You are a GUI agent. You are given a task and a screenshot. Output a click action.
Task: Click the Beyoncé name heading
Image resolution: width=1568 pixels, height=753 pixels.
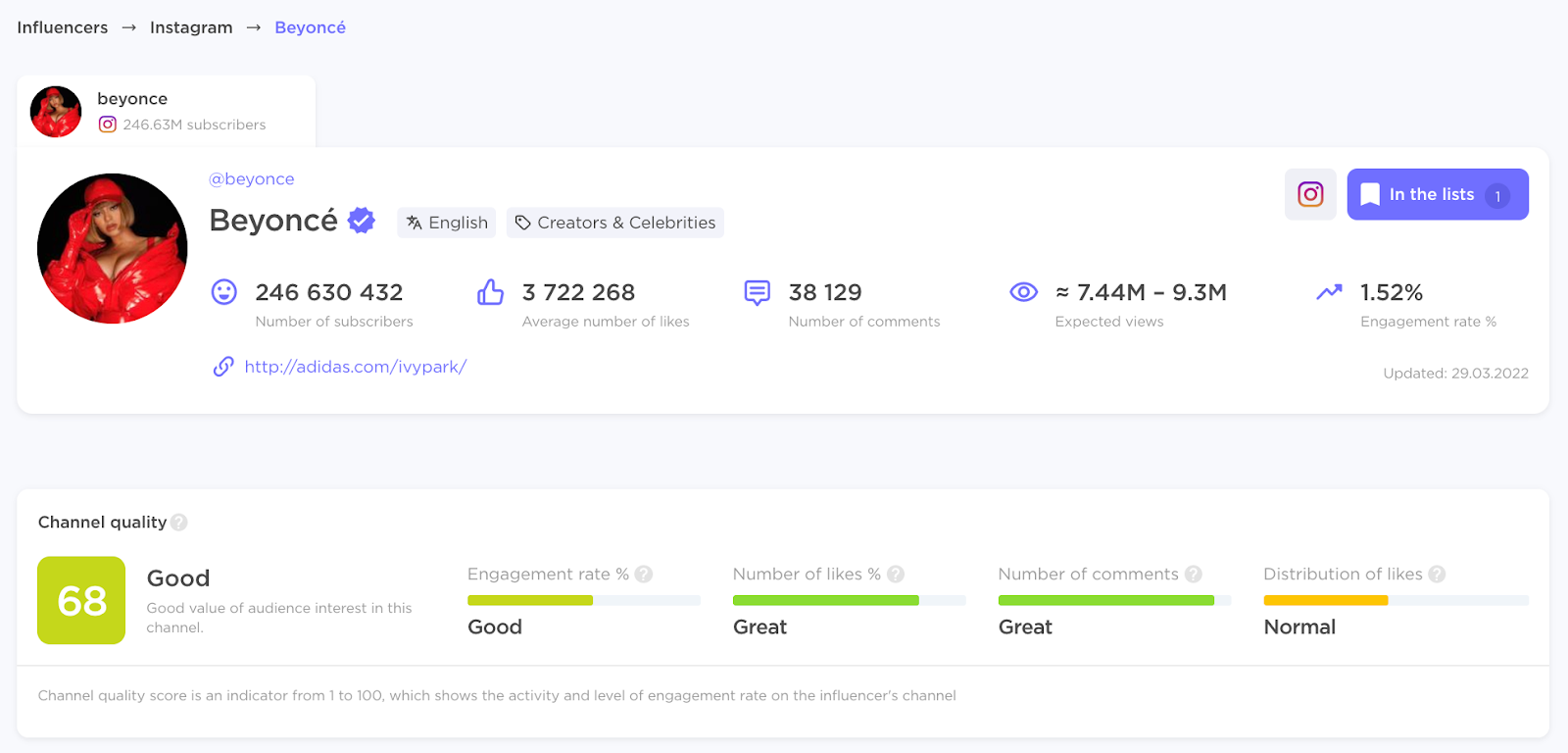pos(273,221)
